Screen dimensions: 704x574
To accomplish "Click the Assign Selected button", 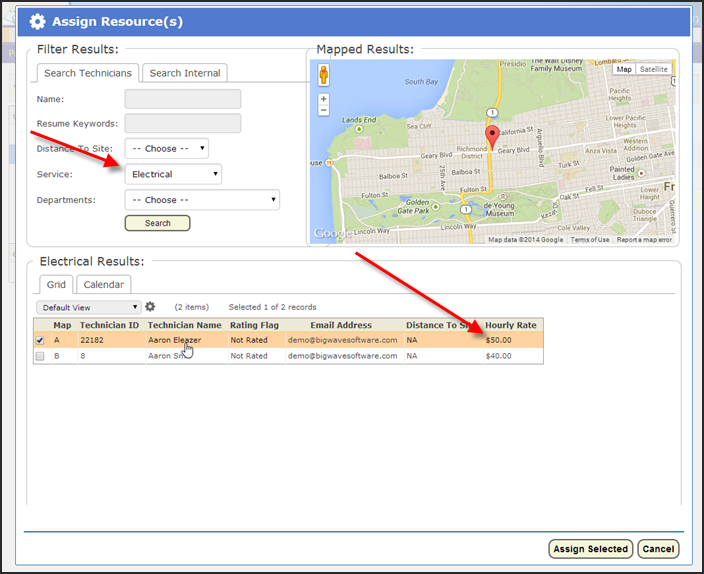I will [x=590, y=549].
